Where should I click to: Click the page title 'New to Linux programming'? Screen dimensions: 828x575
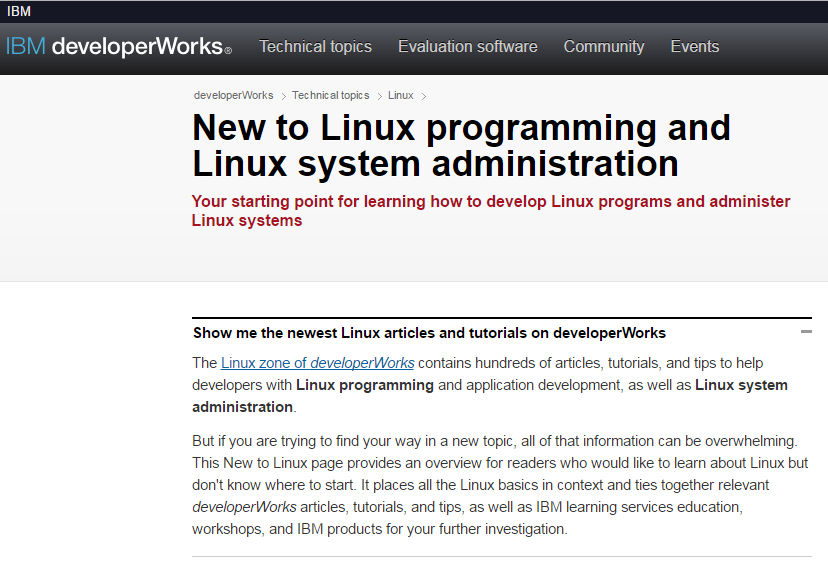pos(462,145)
